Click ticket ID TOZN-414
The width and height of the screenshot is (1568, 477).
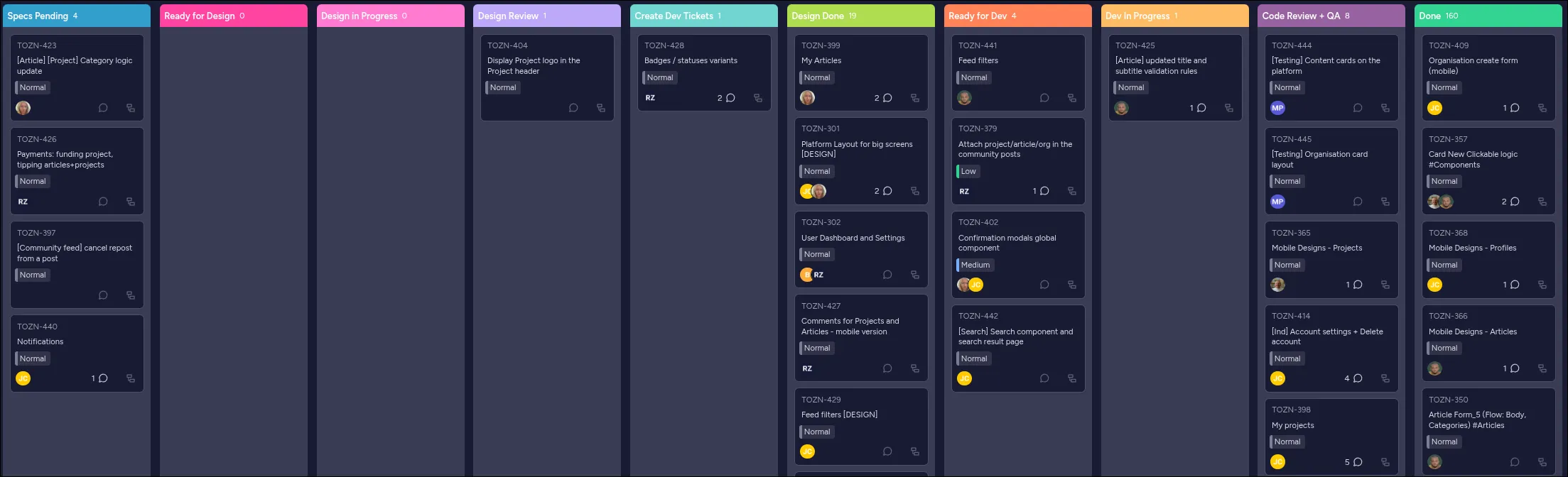pos(1291,316)
